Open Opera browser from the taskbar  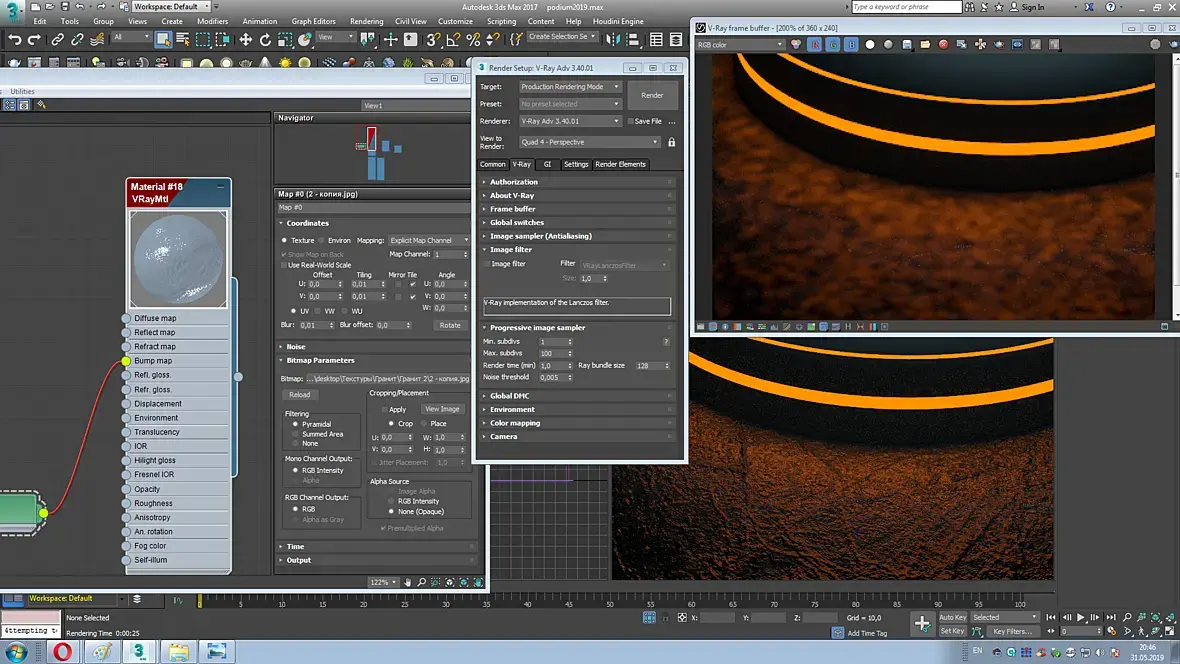point(63,651)
